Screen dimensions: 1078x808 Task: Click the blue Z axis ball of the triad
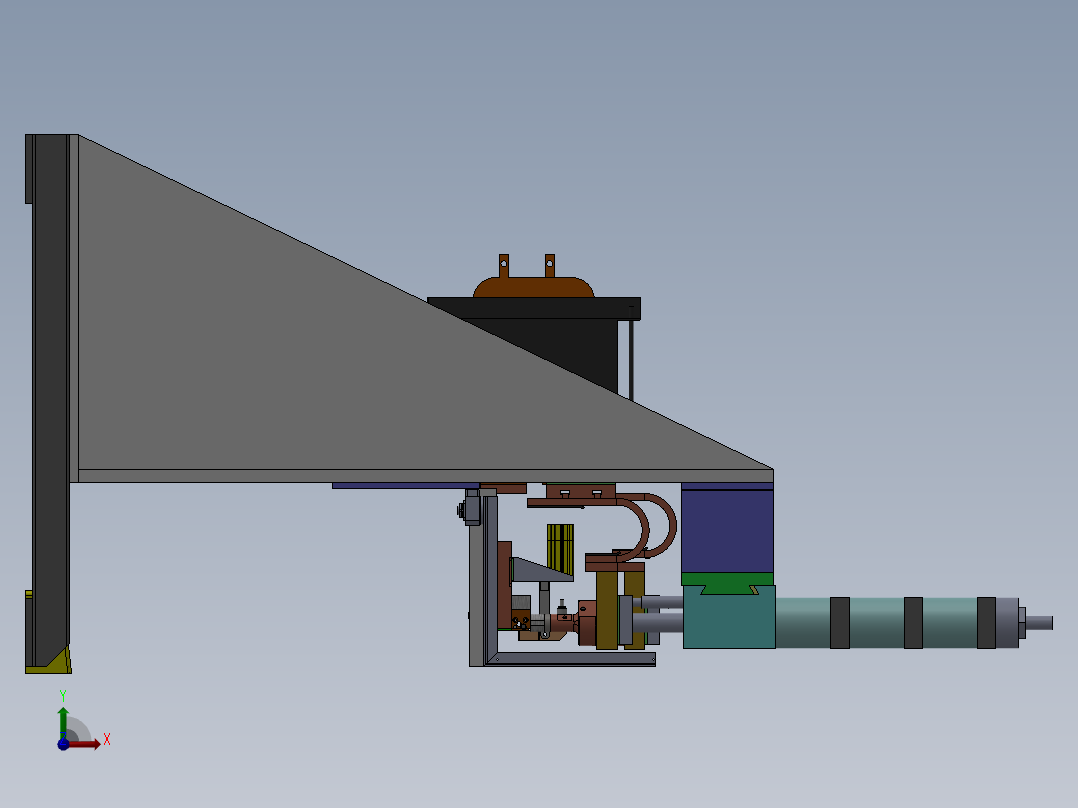pyautogui.click(x=63, y=744)
